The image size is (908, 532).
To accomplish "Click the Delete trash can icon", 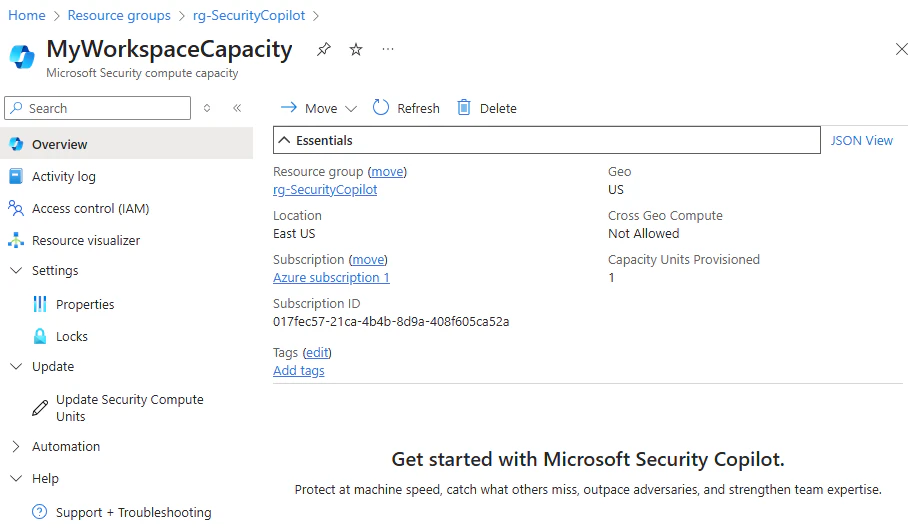I will pyautogui.click(x=464, y=108).
